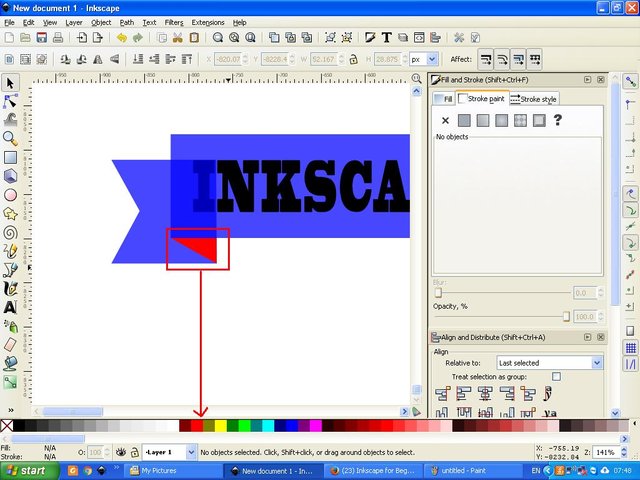Collapse the Fill and Stroke panel
Screen dimensions: 640x480
click(x=587, y=80)
